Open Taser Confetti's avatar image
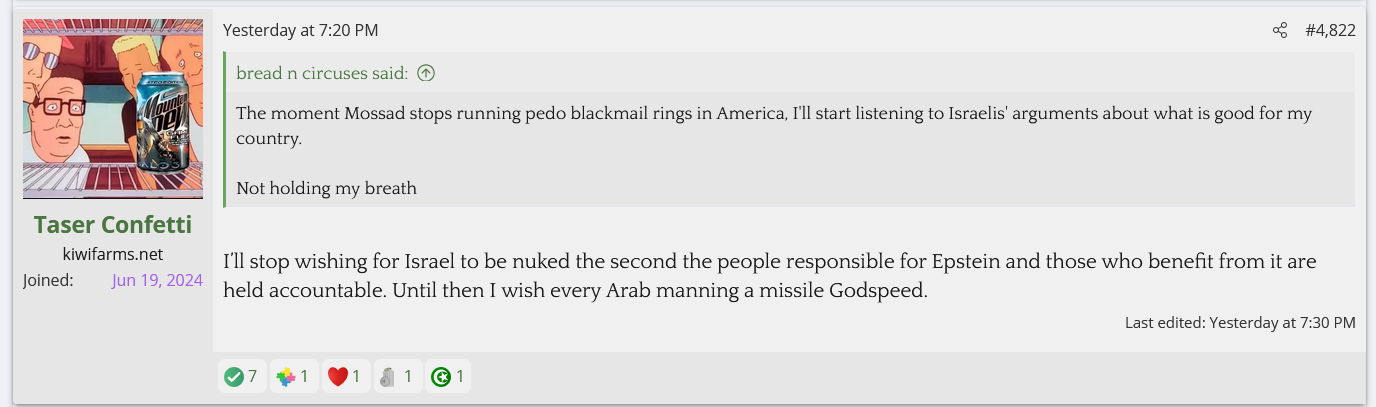This screenshot has height=407, width=1376. (113, 109)
